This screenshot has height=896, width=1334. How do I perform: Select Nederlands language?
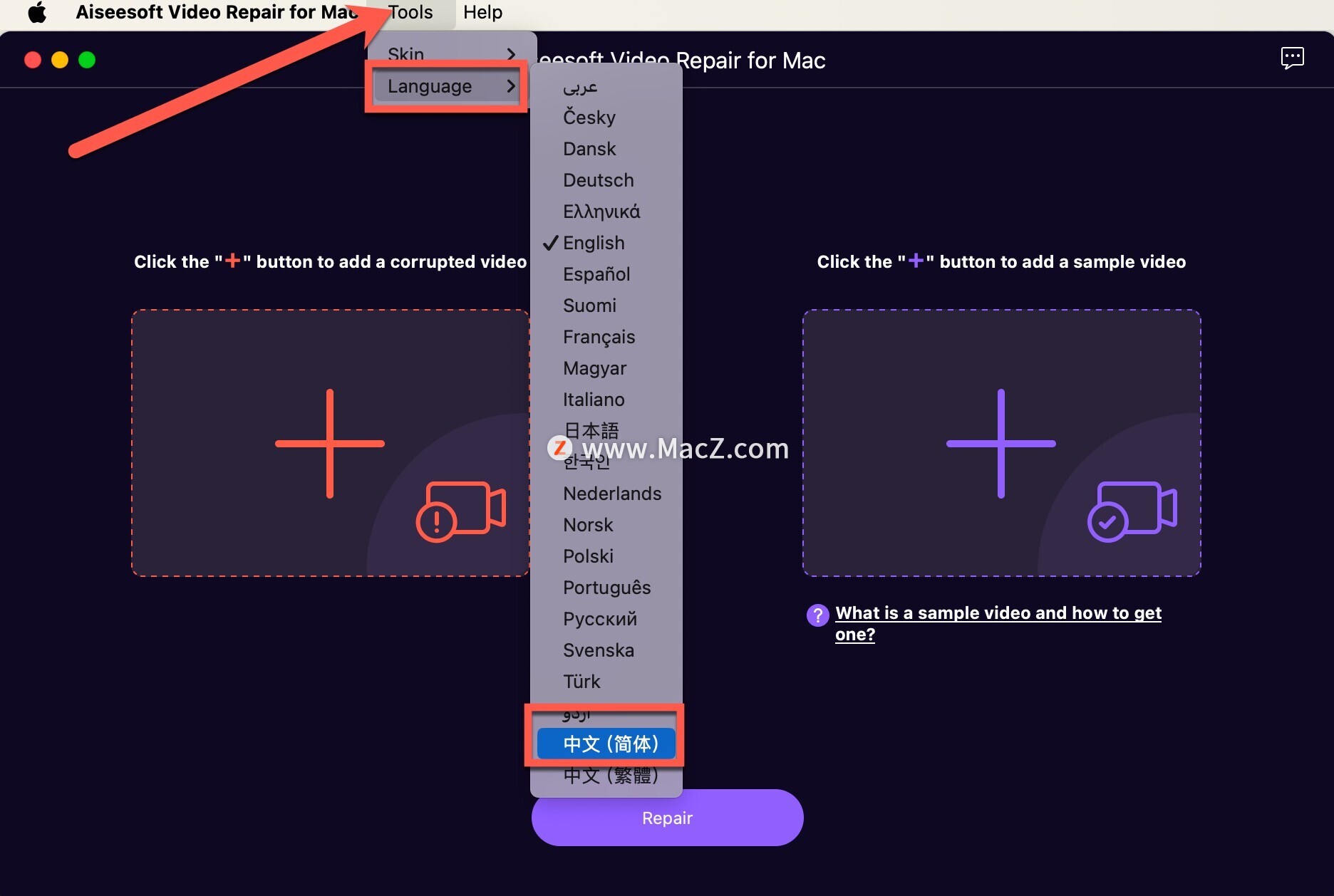(606, 494)
